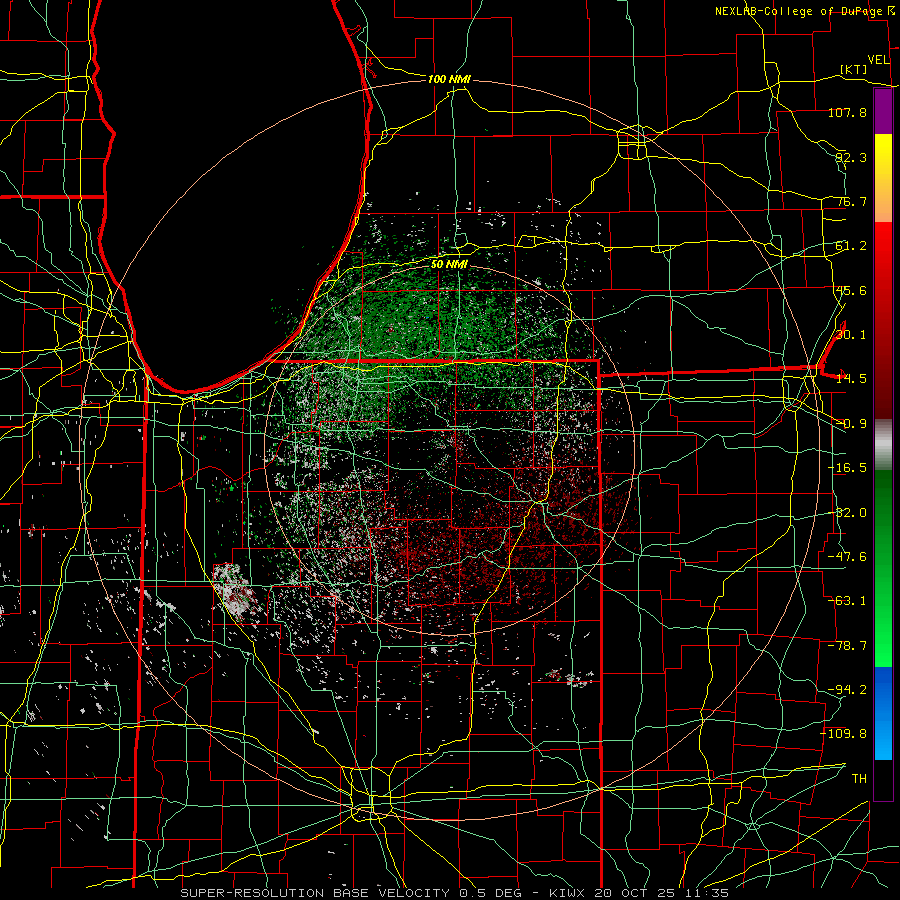Click the -0.9 velocity scale value
Screen dimensions: 900x900
(x=851, y=424)
